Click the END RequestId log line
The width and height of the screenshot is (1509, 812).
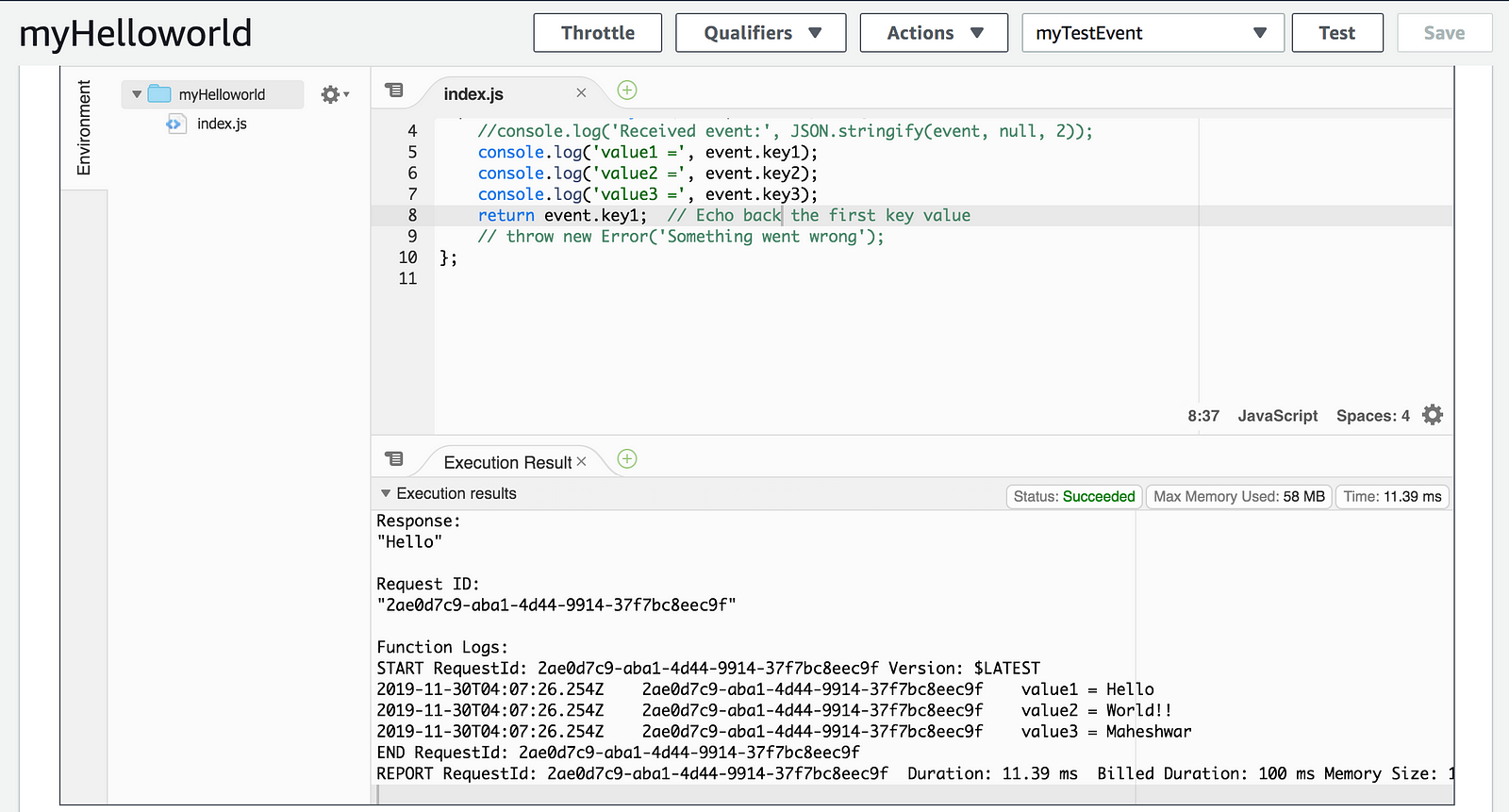[619, 753]
